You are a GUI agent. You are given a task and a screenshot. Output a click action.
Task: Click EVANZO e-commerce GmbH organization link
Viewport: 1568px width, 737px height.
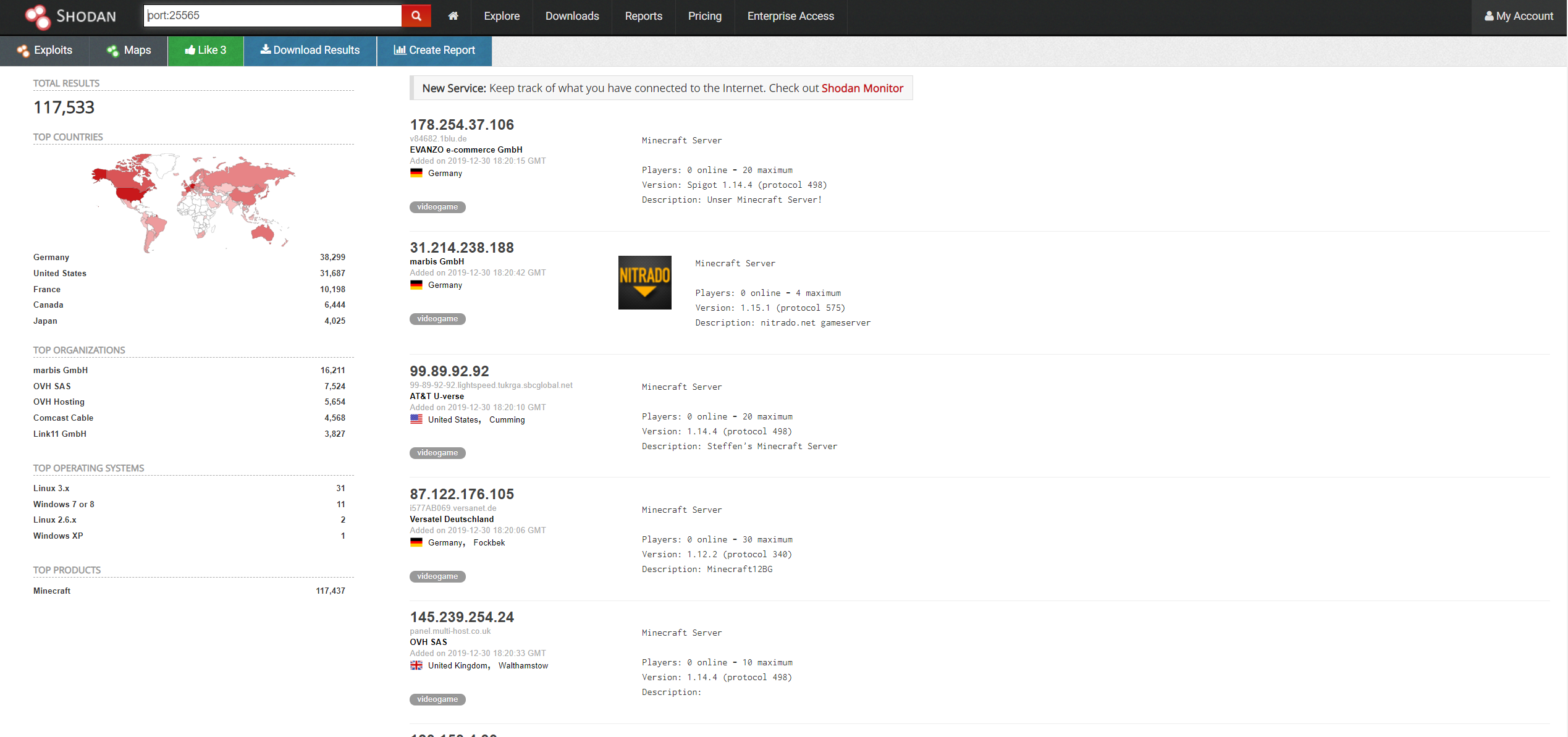click(x=466, y=150)
